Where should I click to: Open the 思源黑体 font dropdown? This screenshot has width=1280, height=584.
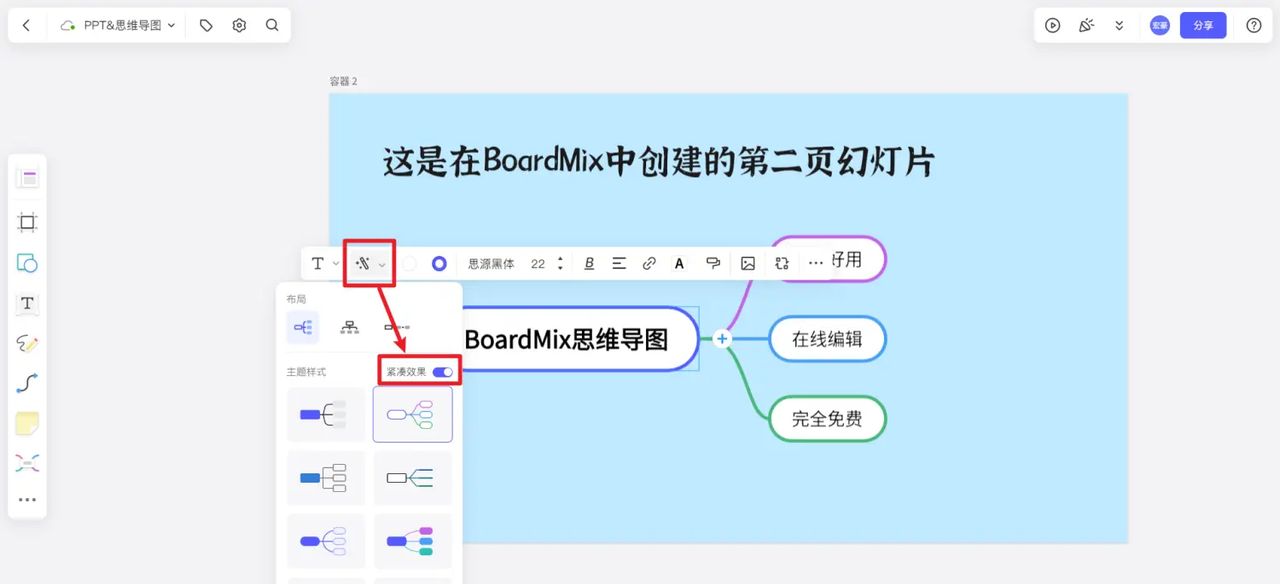491,264
